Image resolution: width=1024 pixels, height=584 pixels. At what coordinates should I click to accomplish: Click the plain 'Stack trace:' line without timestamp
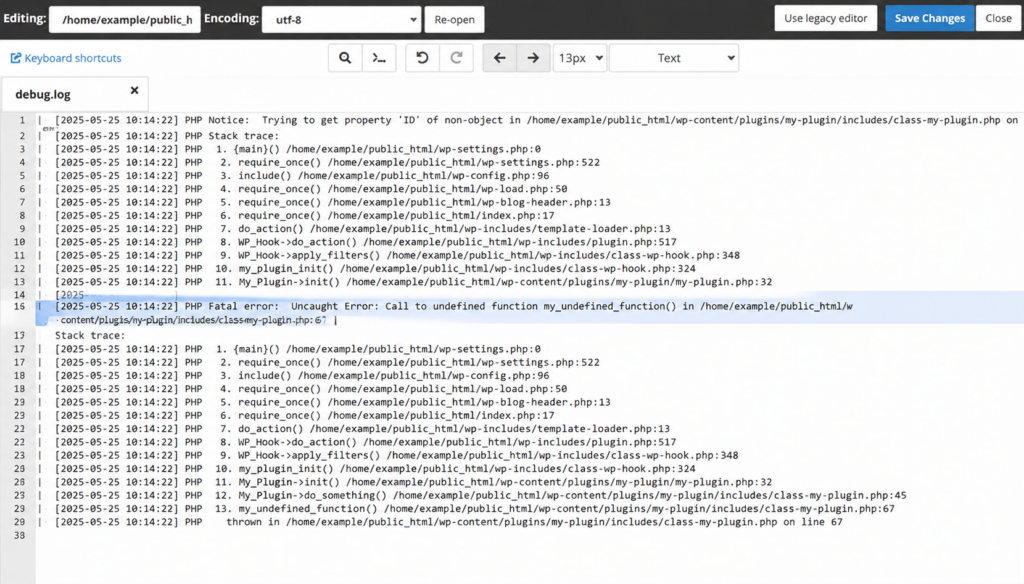click(89, 335)
